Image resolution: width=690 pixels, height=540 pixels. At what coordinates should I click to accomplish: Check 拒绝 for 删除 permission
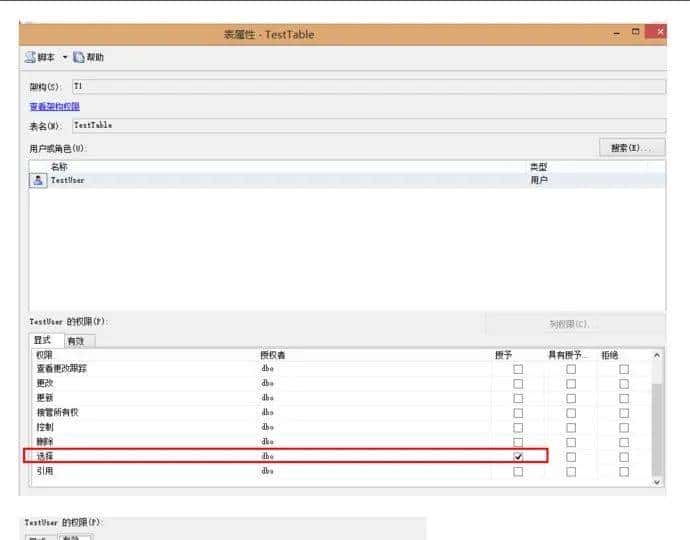tap(624, 442)
